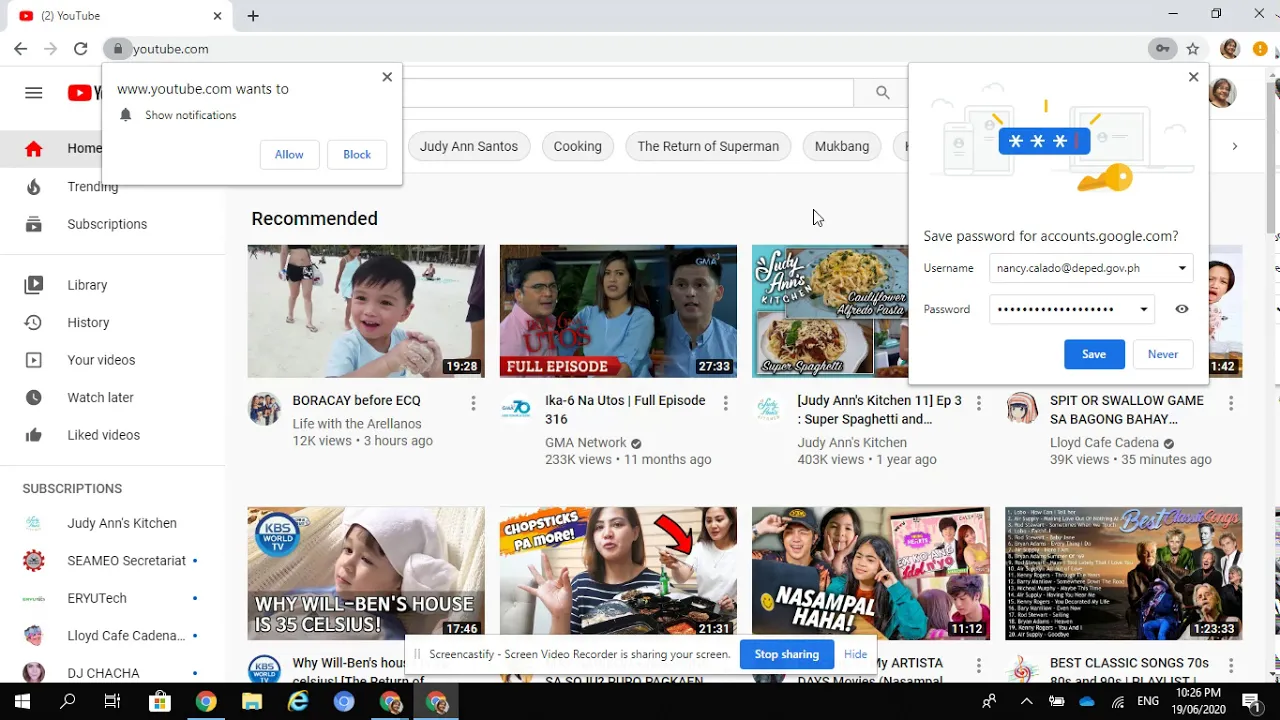Open options for BORACAY before ECQ video
The image size is (1280, 720).
coord(473,403)
